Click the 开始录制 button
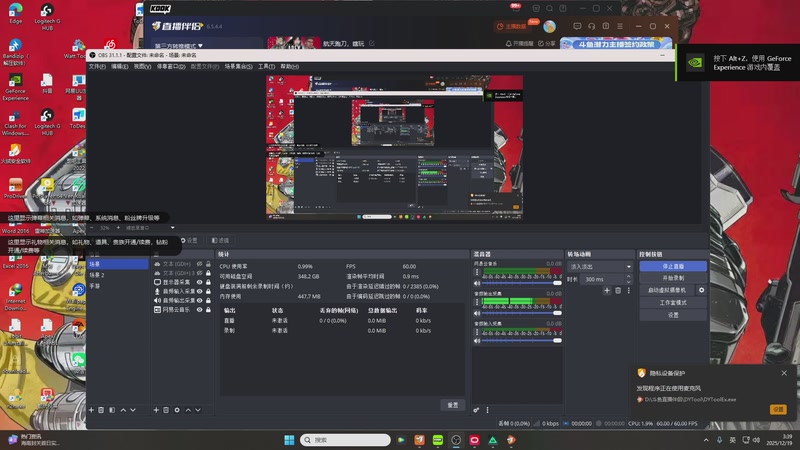This screenshot has height=450, width=800. pyautogui.click(x=673, y=278)
